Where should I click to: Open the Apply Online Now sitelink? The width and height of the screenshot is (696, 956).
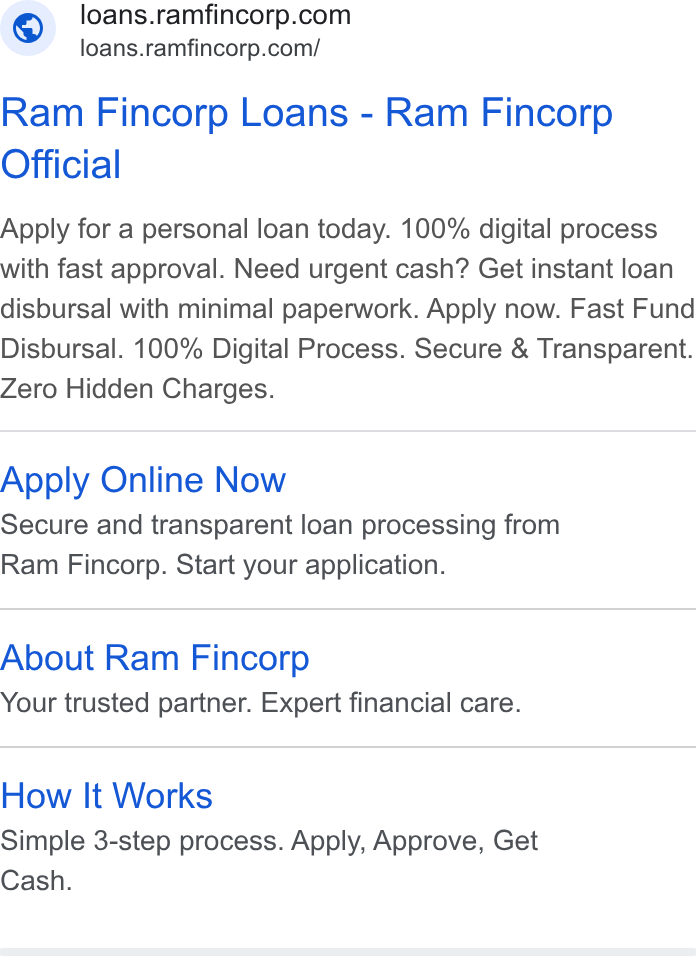point(143,480)
